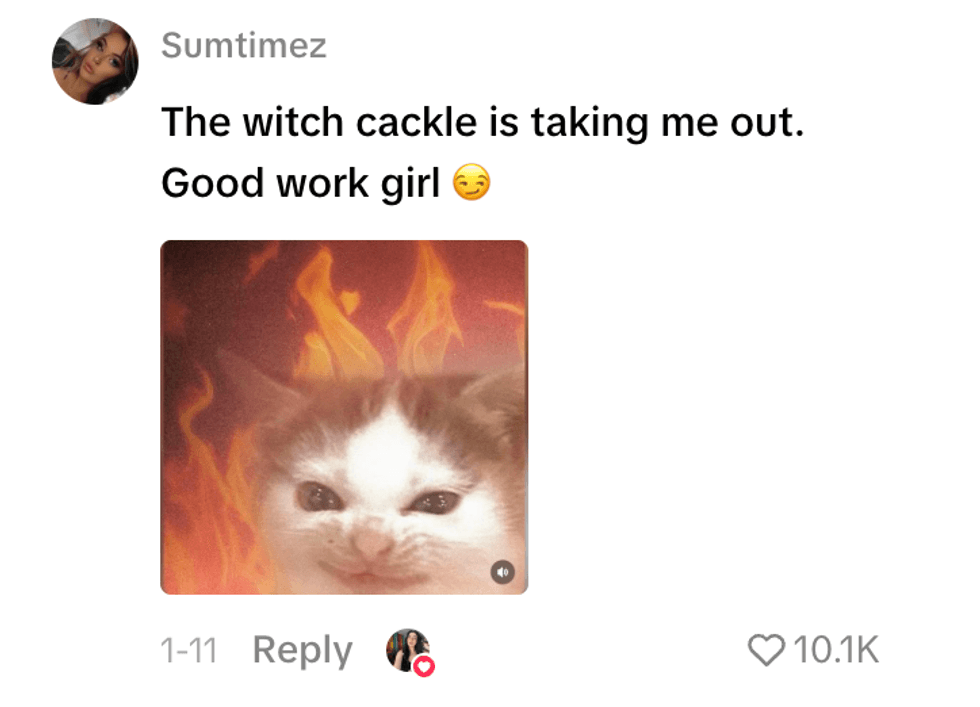Viewport: 980px width, 707px height.
Task: Click the flames above the cat's head
Action: [x=375, y=313]
